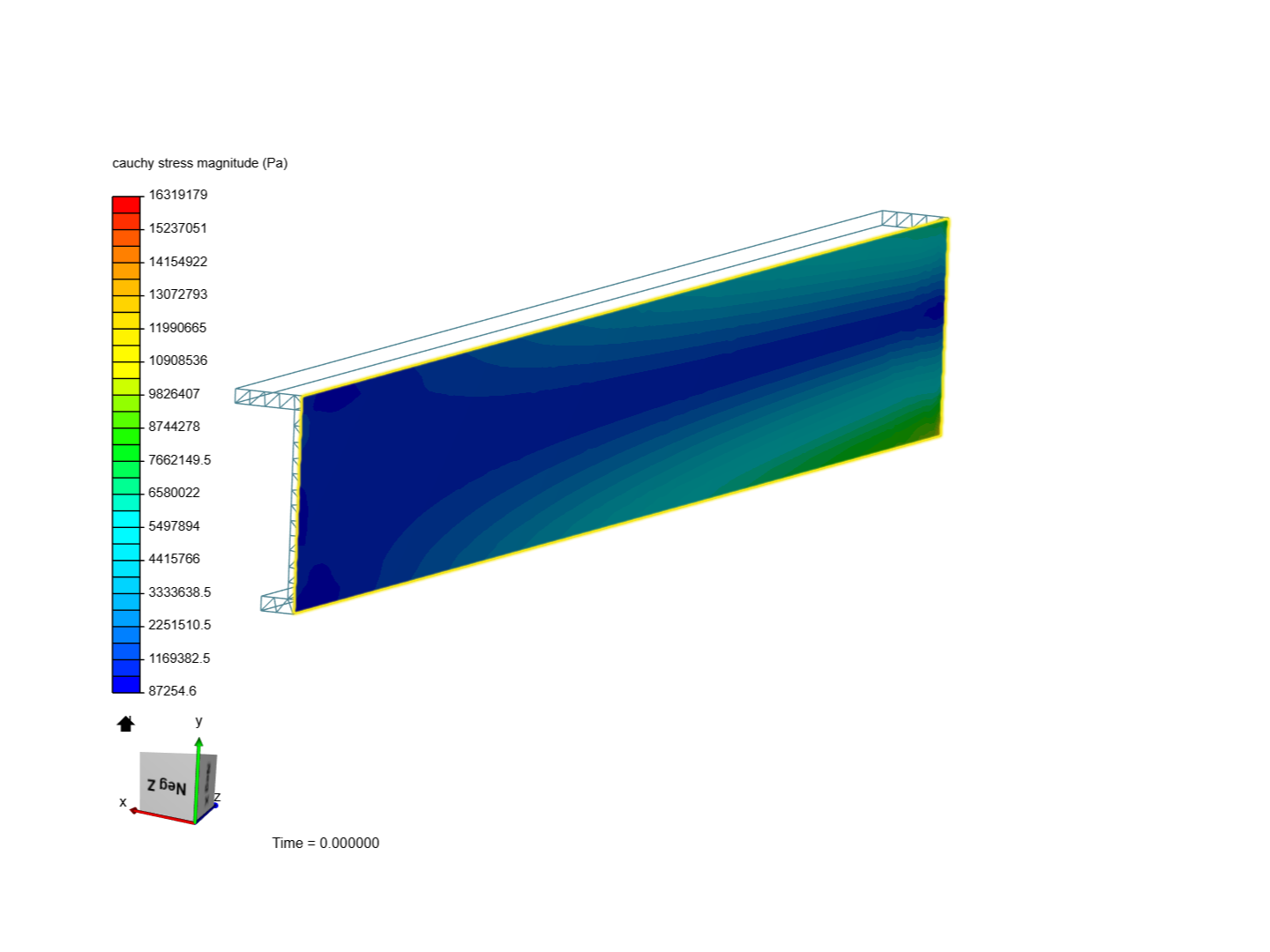Click the legend value 8744278

(175, 427)
